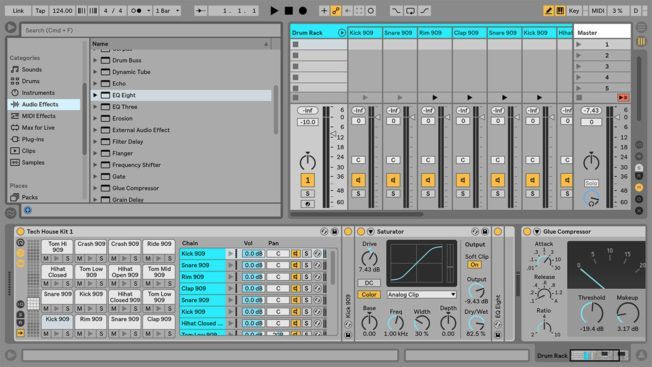
Task: Click the Link button in transport bar
Action: click(17, 11)
